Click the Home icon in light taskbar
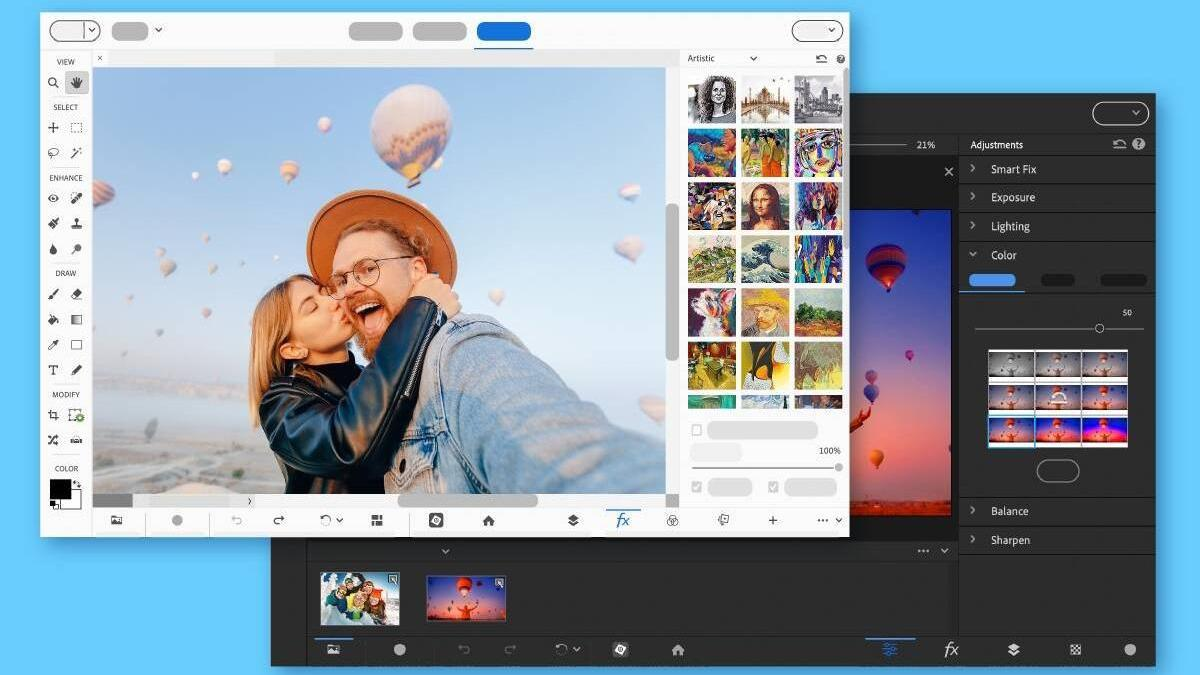 tap(488, 521)
